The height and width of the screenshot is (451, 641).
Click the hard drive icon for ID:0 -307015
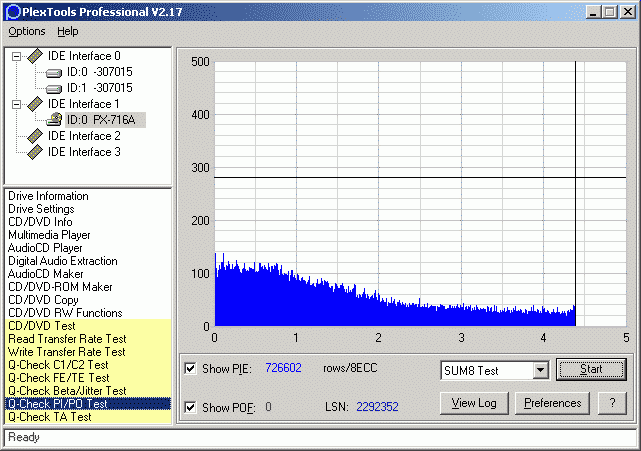(x=54, y=73)
